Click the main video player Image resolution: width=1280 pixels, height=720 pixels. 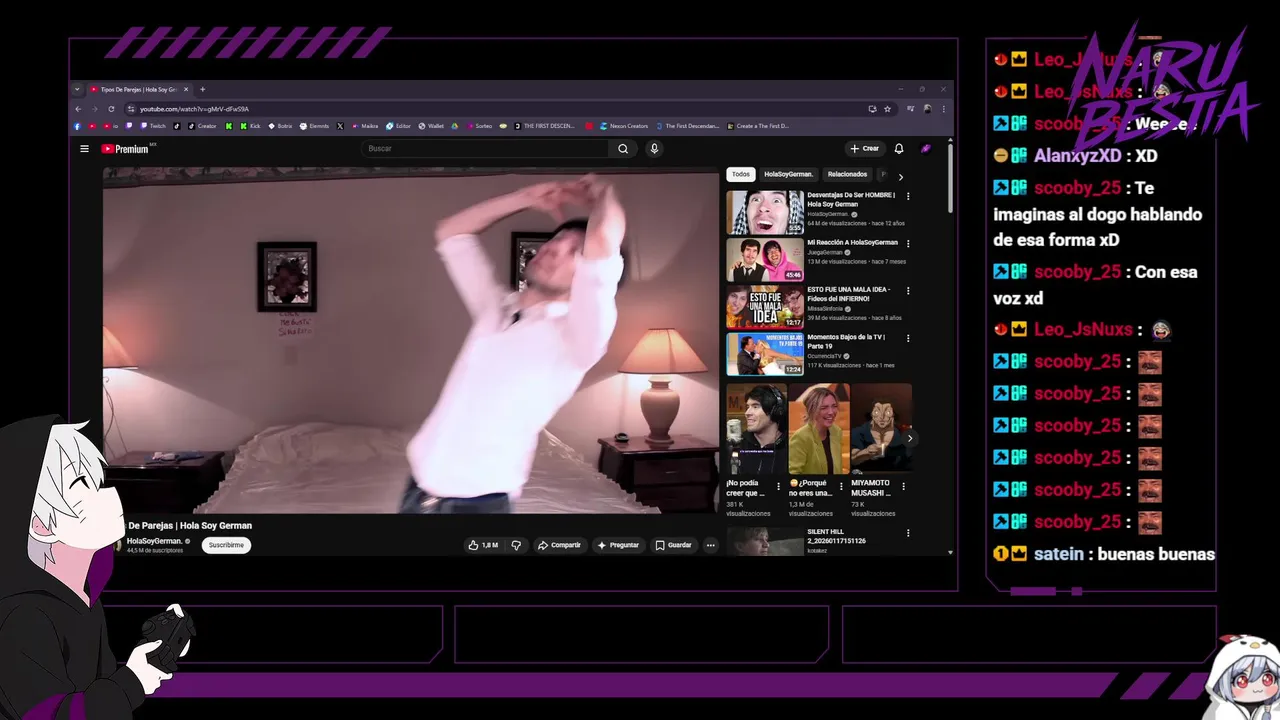click(410, 340)
